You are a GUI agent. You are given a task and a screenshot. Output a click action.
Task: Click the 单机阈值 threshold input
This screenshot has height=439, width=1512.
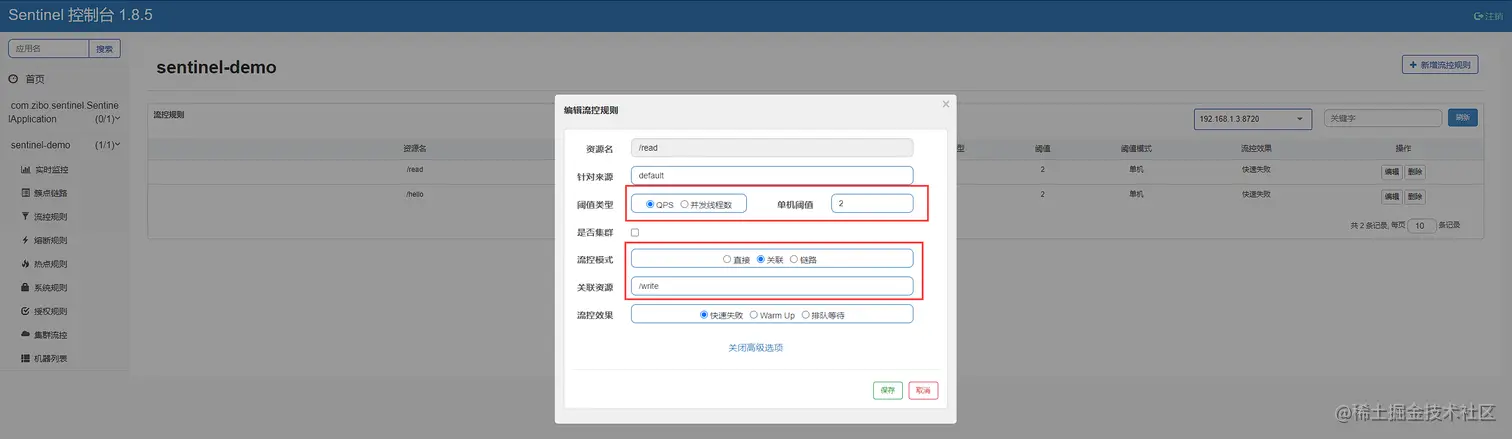pos(872,203)
